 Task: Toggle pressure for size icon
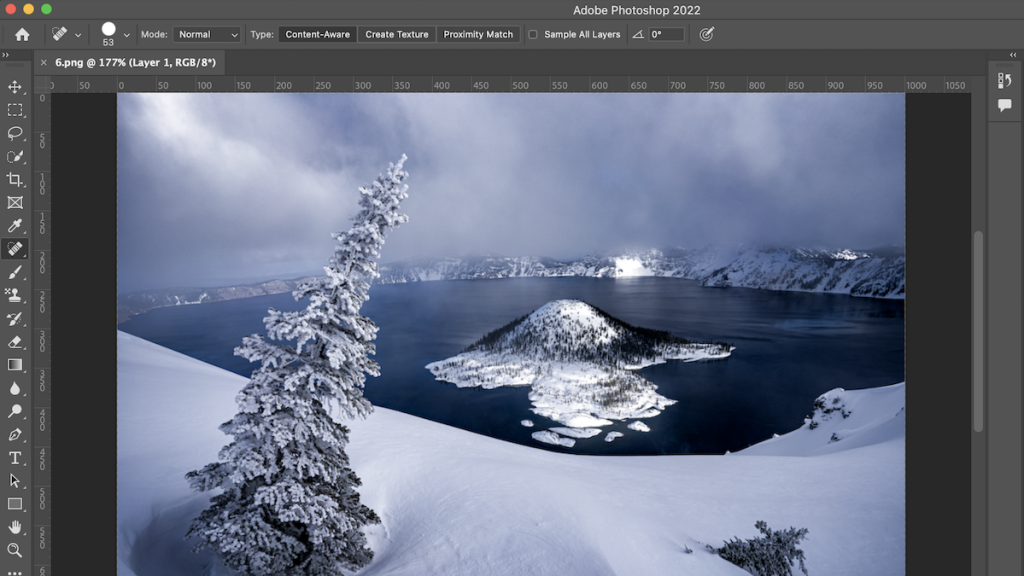(x=707, y=34)
